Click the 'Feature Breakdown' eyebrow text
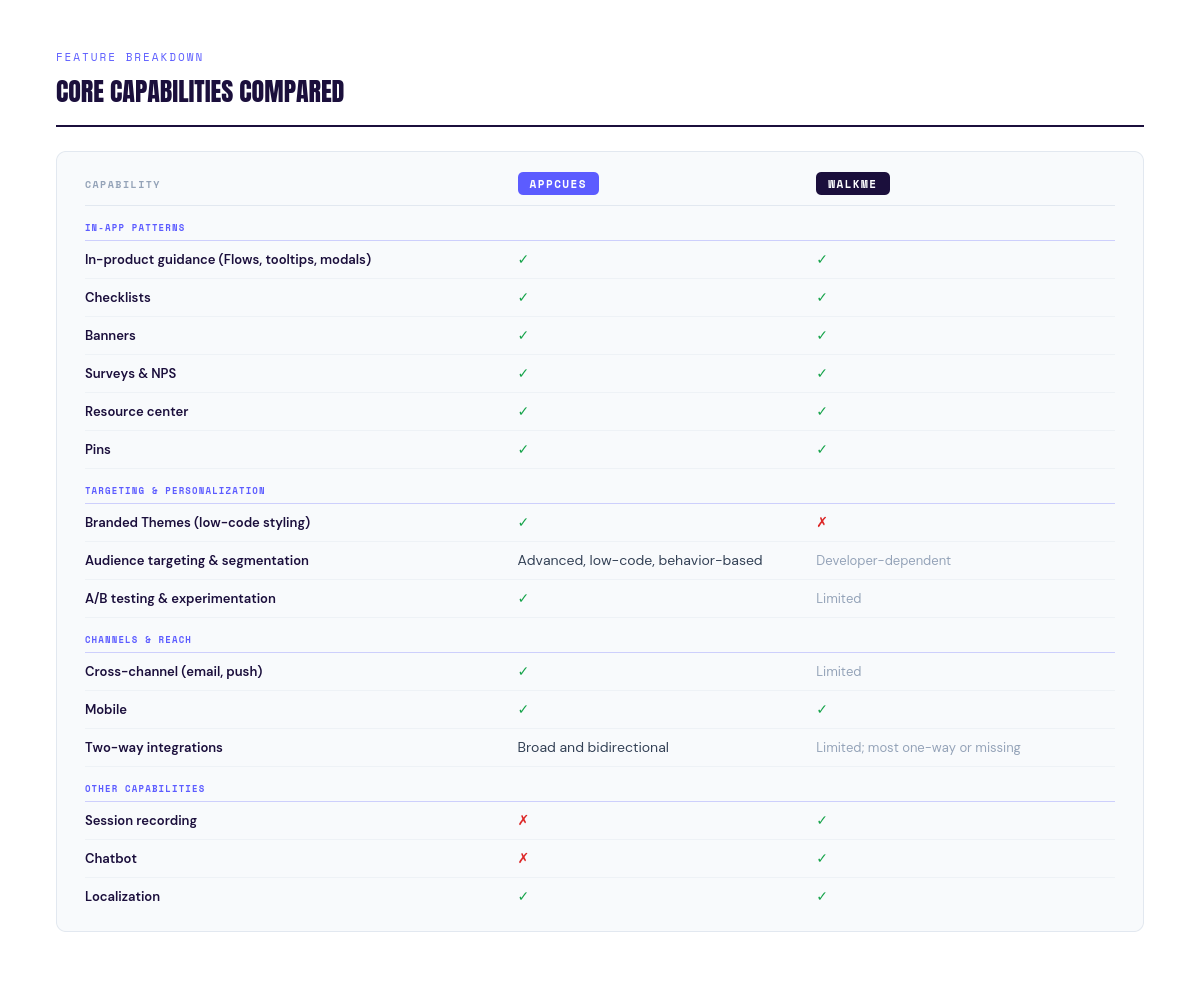The width and height of the screenshot is (1200, 990). point(130,58)
